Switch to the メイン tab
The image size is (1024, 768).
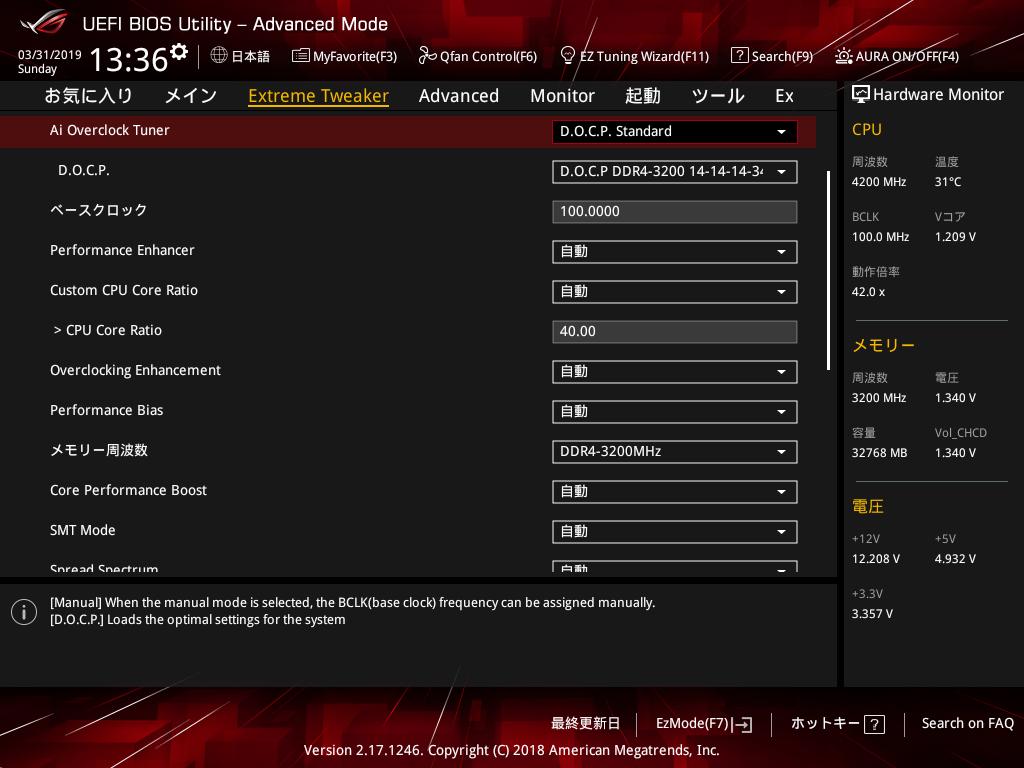[x=191, y=96]
